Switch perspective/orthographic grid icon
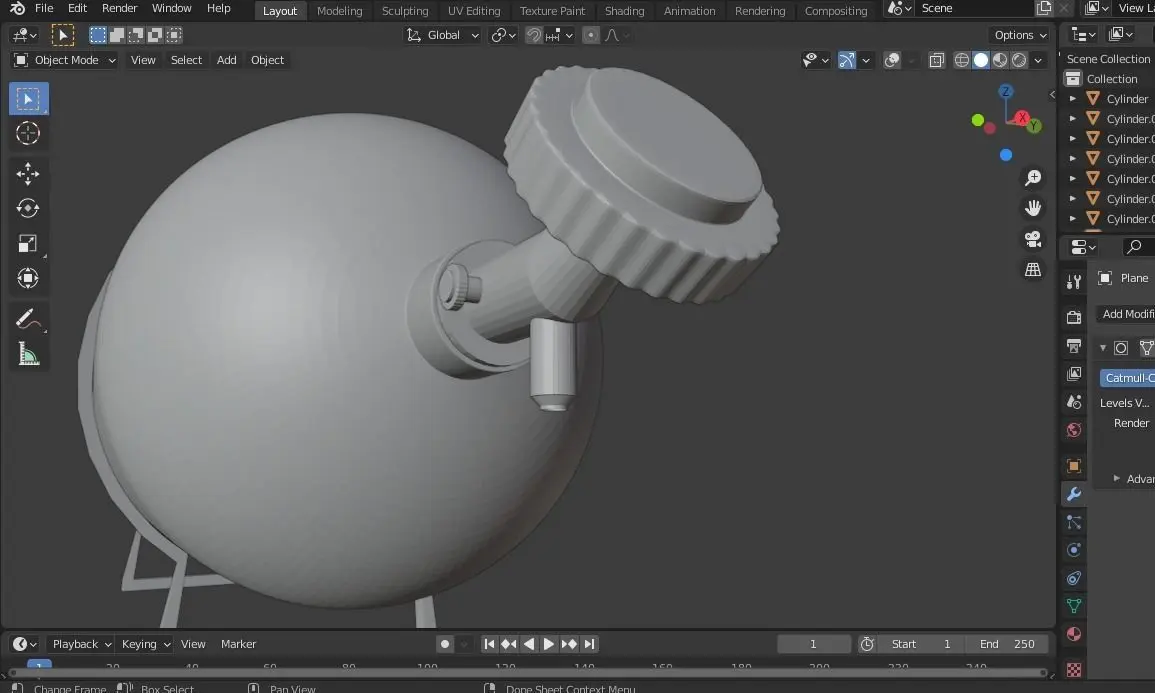The height and width of the screenshot is (693, 1155). (x=1033, y=270)
